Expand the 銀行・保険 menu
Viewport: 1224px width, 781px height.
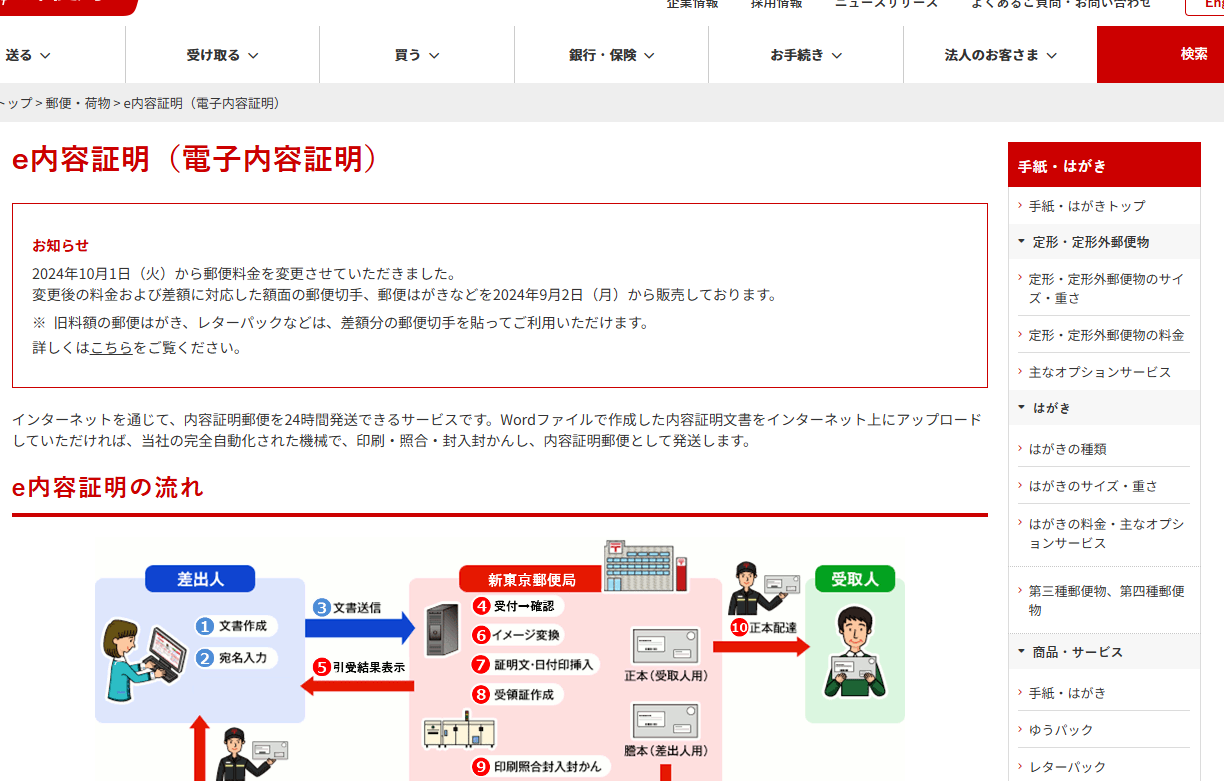(611, 55)
